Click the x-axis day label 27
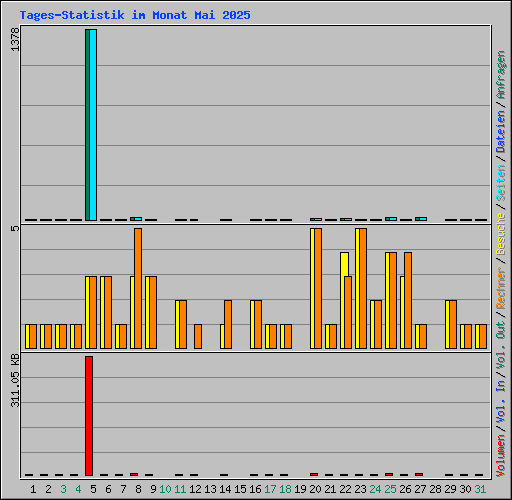This screenshot has height=500, width=512. tap(420, 489)
